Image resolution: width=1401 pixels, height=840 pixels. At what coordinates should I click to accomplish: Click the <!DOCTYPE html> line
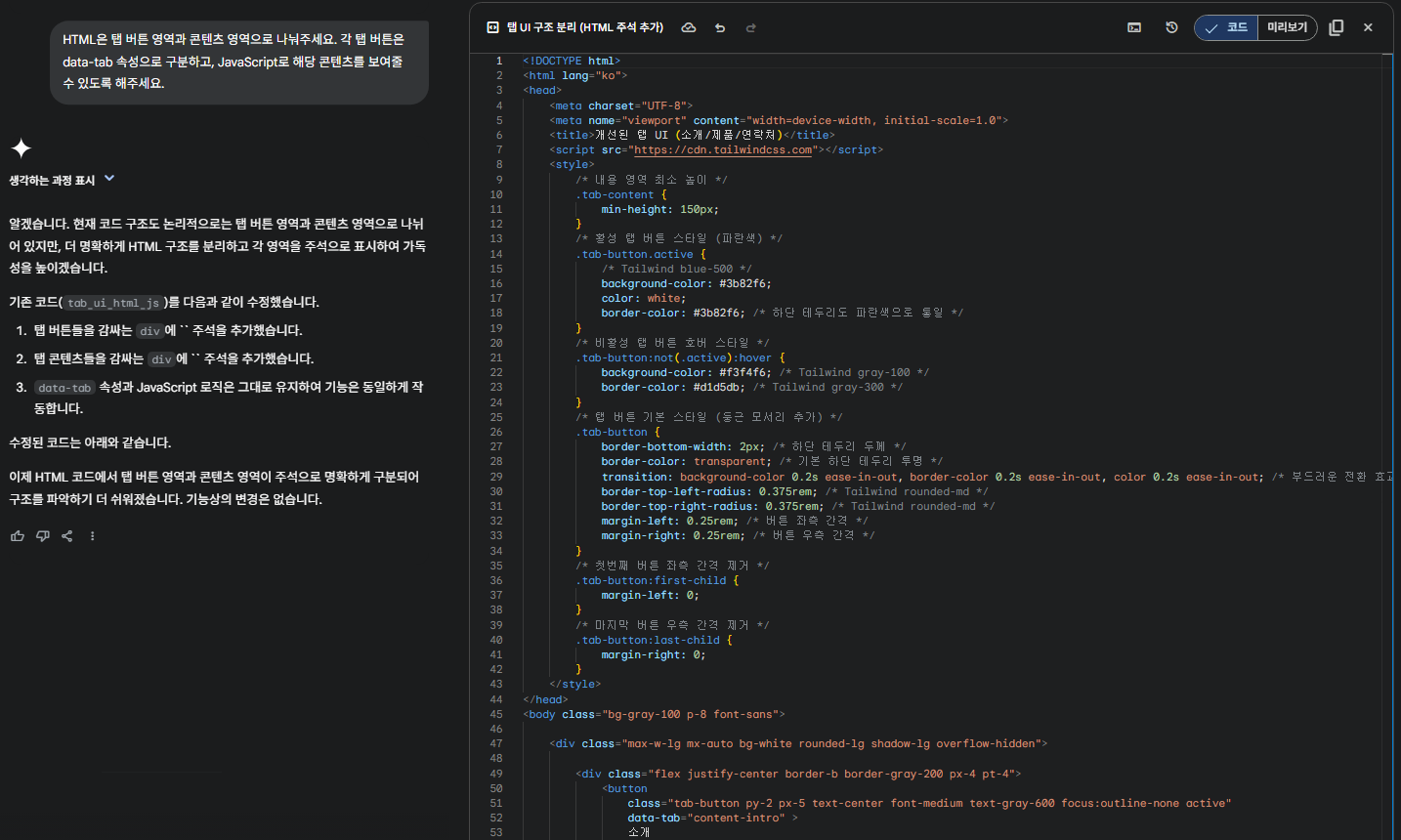(x=572, y=61)
